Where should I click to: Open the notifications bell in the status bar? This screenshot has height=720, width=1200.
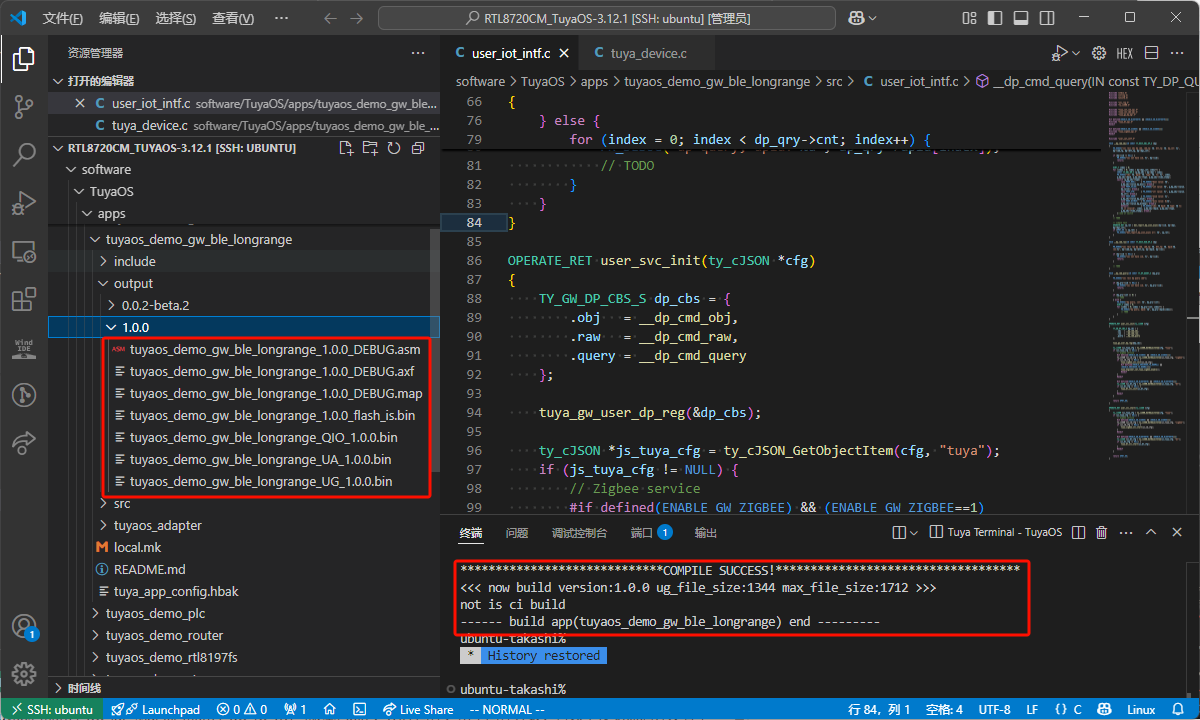pyautogui.click(x=1179, y=709)
